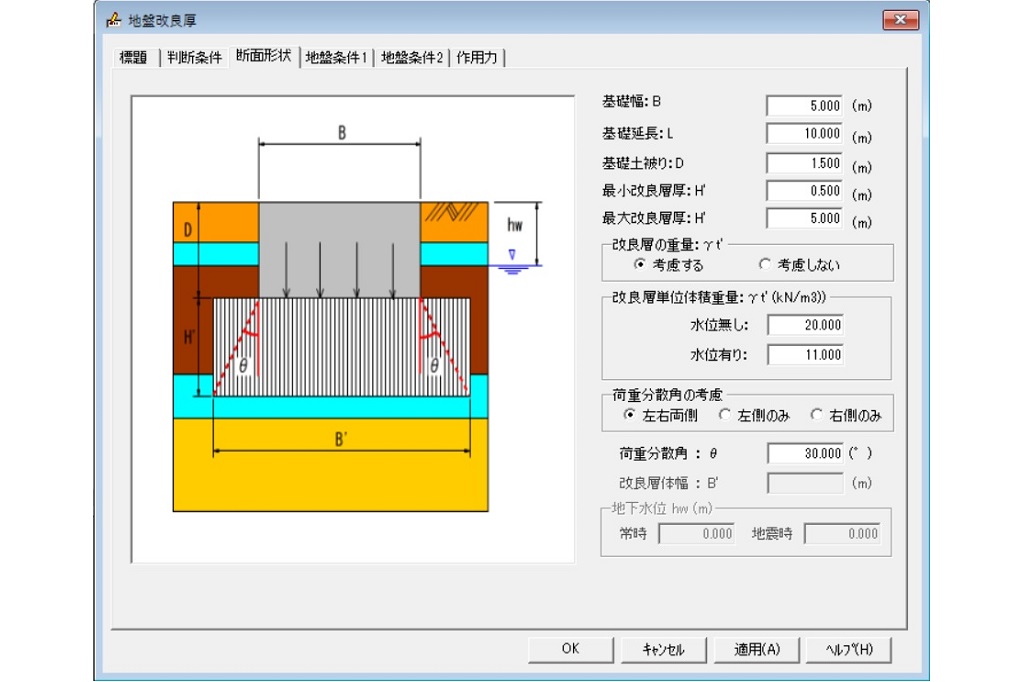Go to the 地盤条件2 tab
The image size is (1024, 682).
click(x=412, y=57)
